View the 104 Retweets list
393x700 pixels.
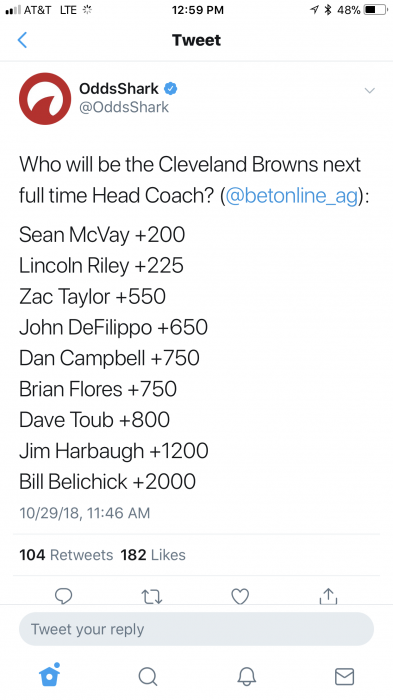click(x=66, y=555)
